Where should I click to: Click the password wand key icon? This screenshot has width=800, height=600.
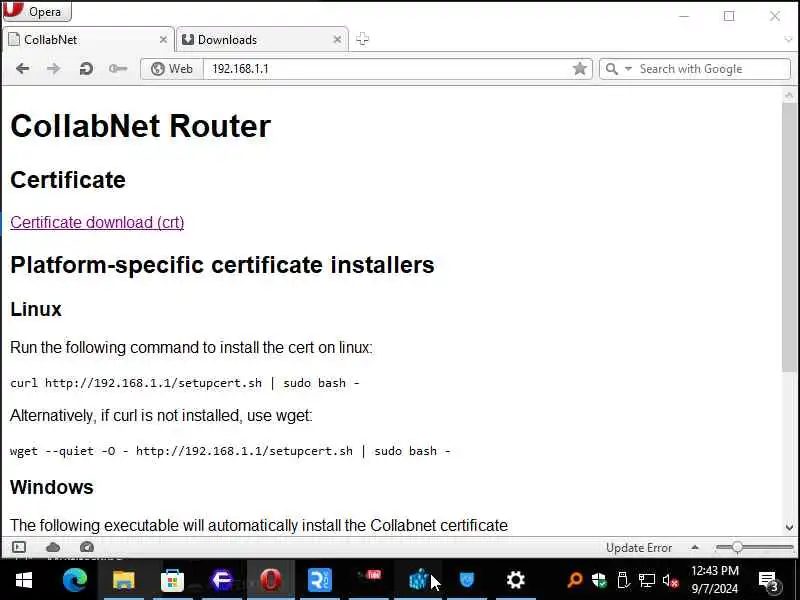(x=118, y=68)
